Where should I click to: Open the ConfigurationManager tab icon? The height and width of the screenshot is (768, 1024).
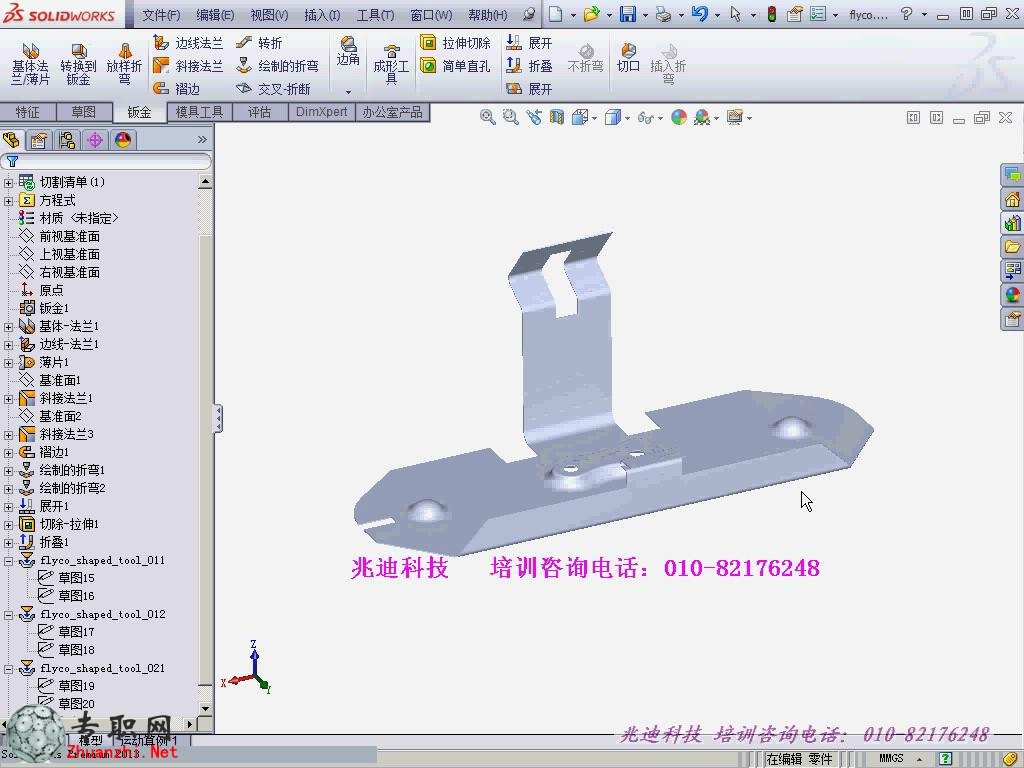click(67, 140)
